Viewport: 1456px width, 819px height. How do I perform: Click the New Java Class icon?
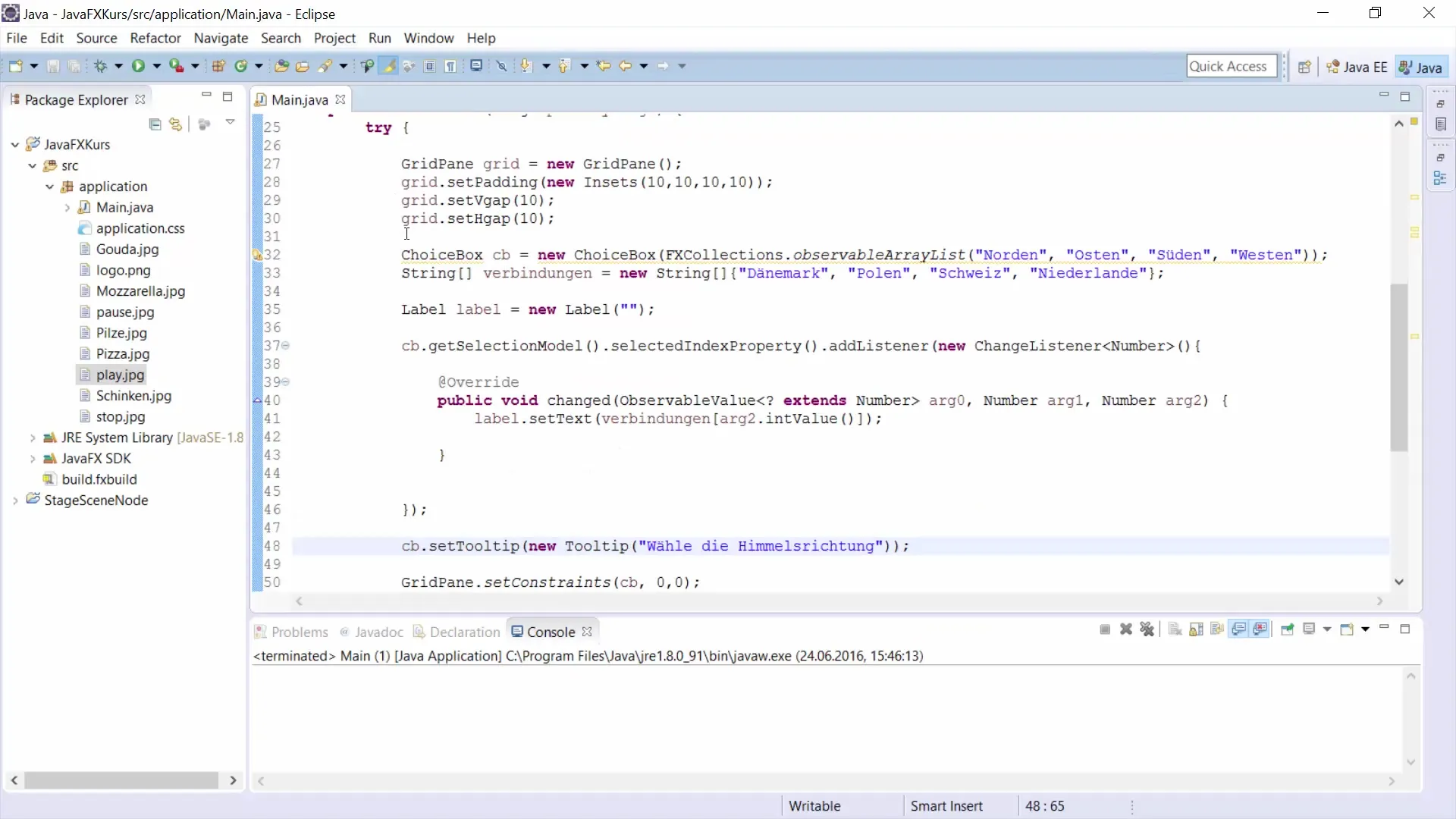pyautogui.click(x=241, y=67)
